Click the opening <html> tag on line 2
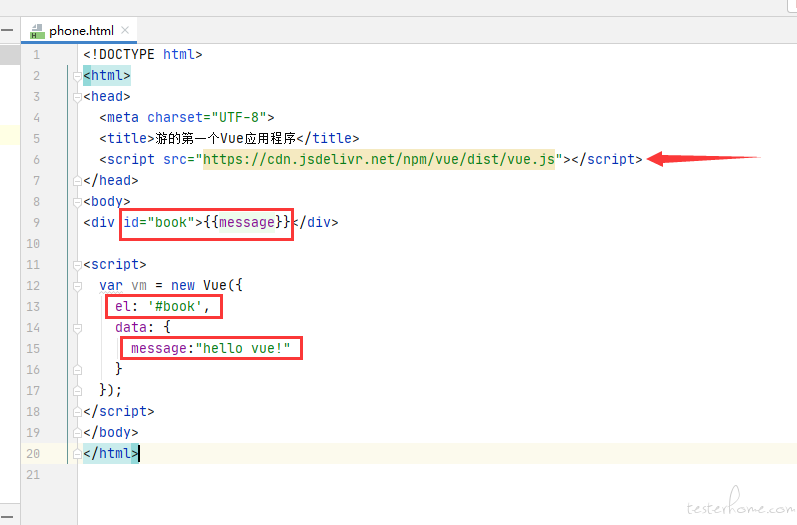 107,76
